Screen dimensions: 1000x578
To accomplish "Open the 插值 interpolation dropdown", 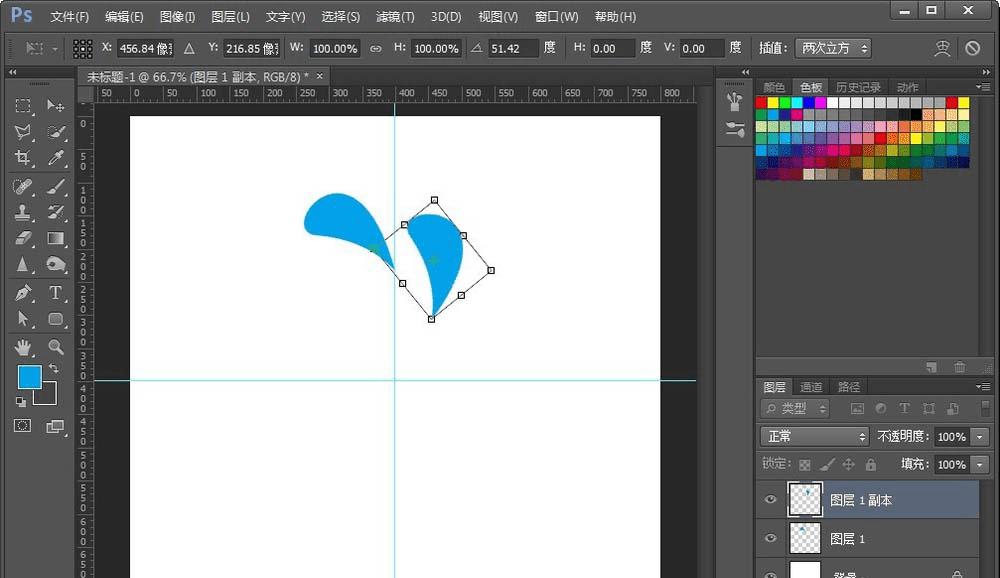I will point(833,48).
